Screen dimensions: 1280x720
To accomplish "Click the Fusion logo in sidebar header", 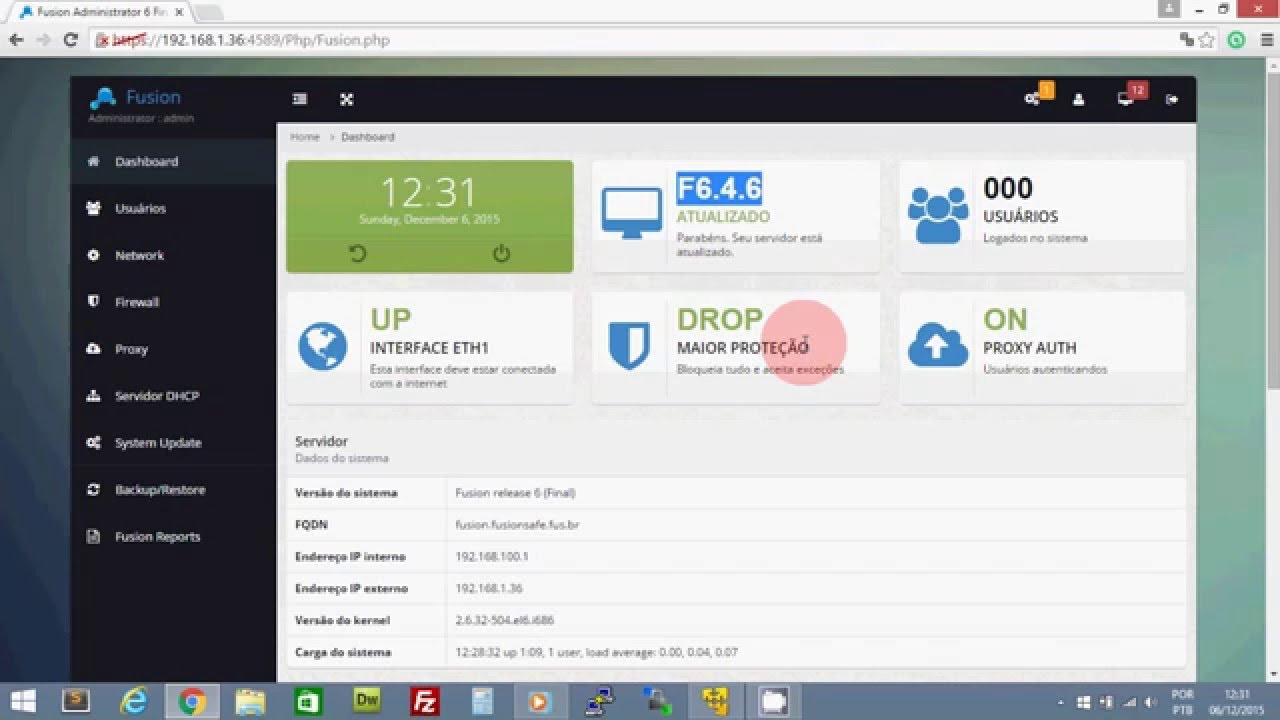I will click(x=136, y=98).
